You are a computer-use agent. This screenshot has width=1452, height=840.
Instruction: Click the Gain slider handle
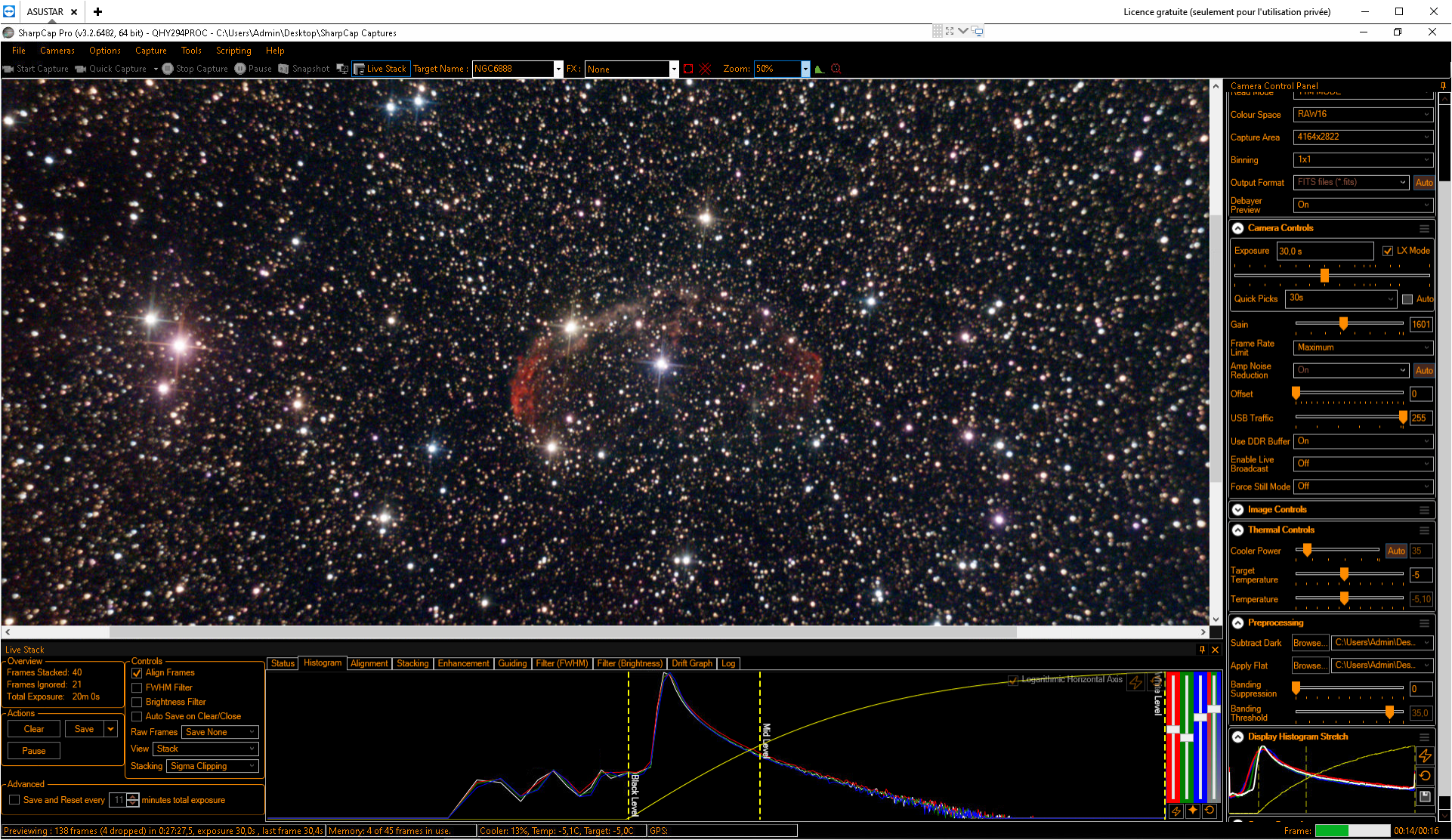[1343, 324]
